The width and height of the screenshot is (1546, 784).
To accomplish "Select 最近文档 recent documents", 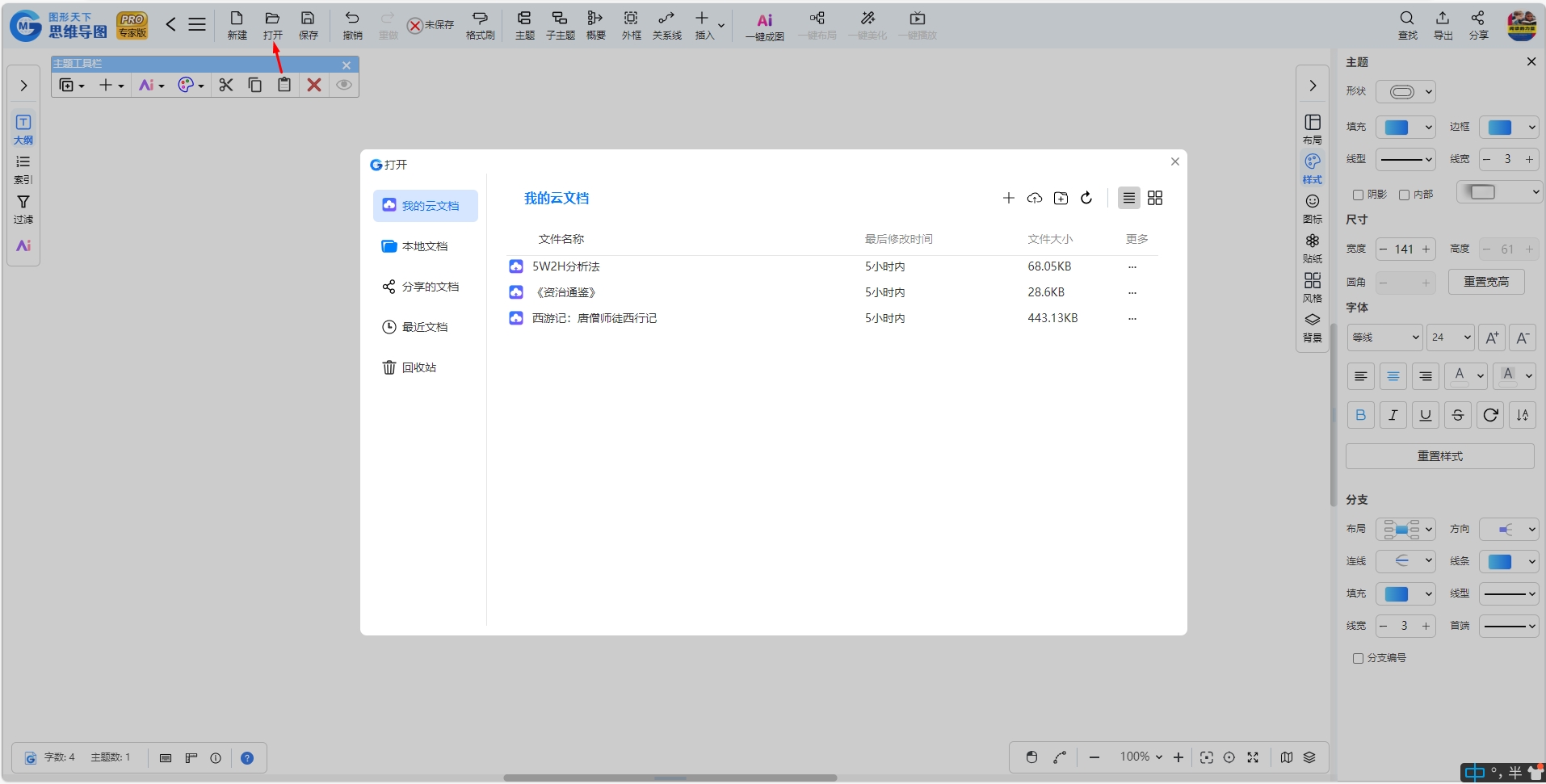I will (426, 327).
